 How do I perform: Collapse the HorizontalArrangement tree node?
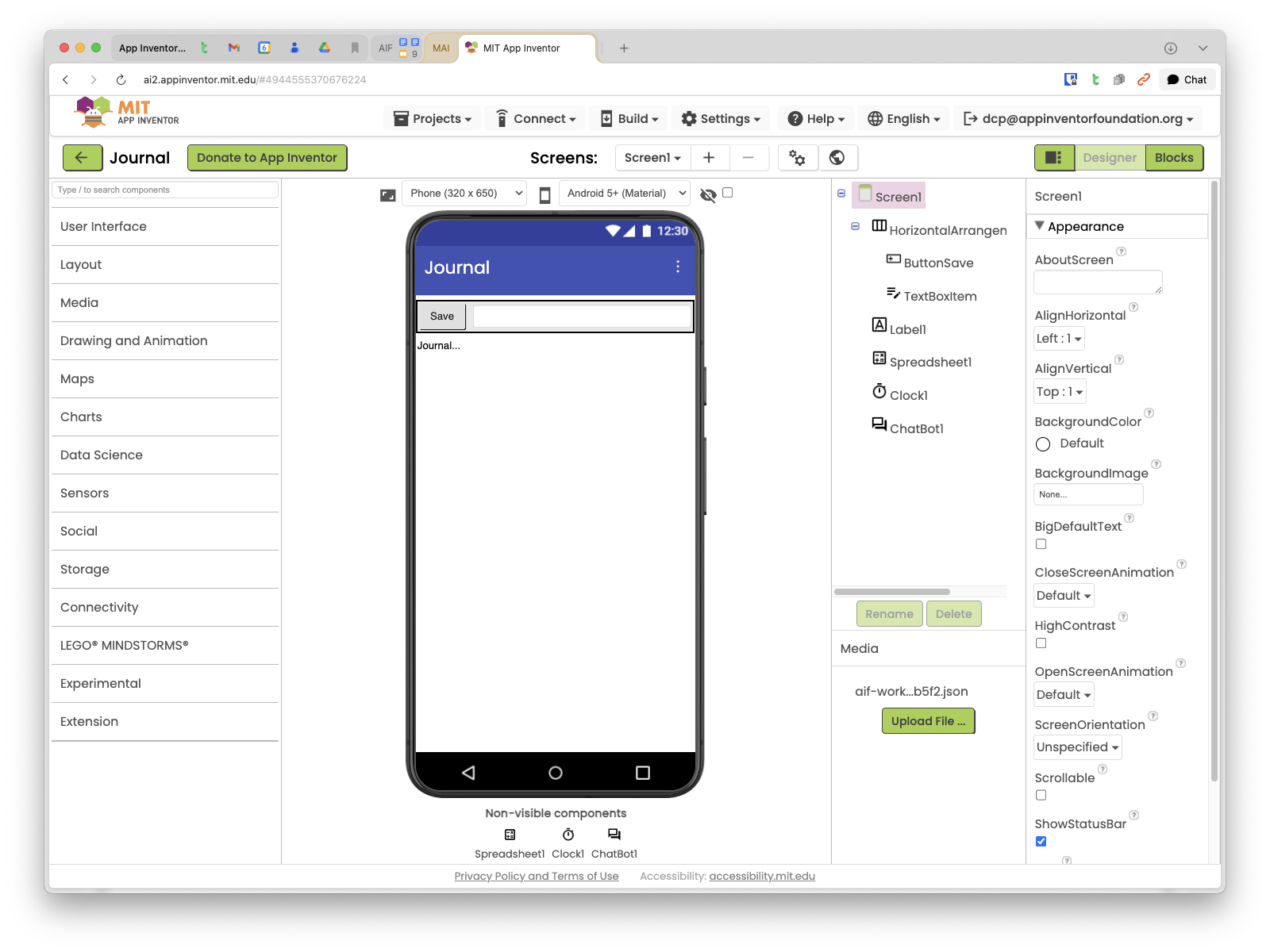(856, 226)
